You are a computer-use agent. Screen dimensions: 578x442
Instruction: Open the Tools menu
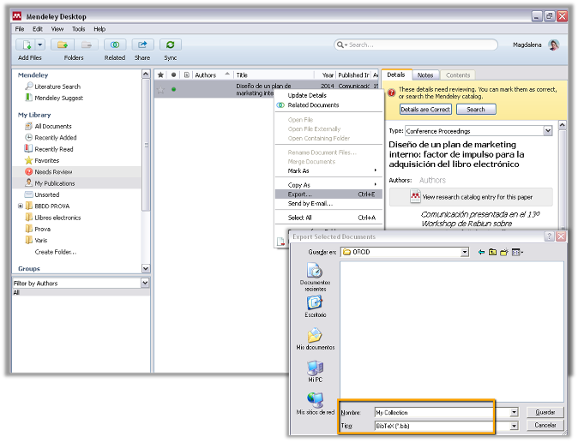[x=79, y=29]
